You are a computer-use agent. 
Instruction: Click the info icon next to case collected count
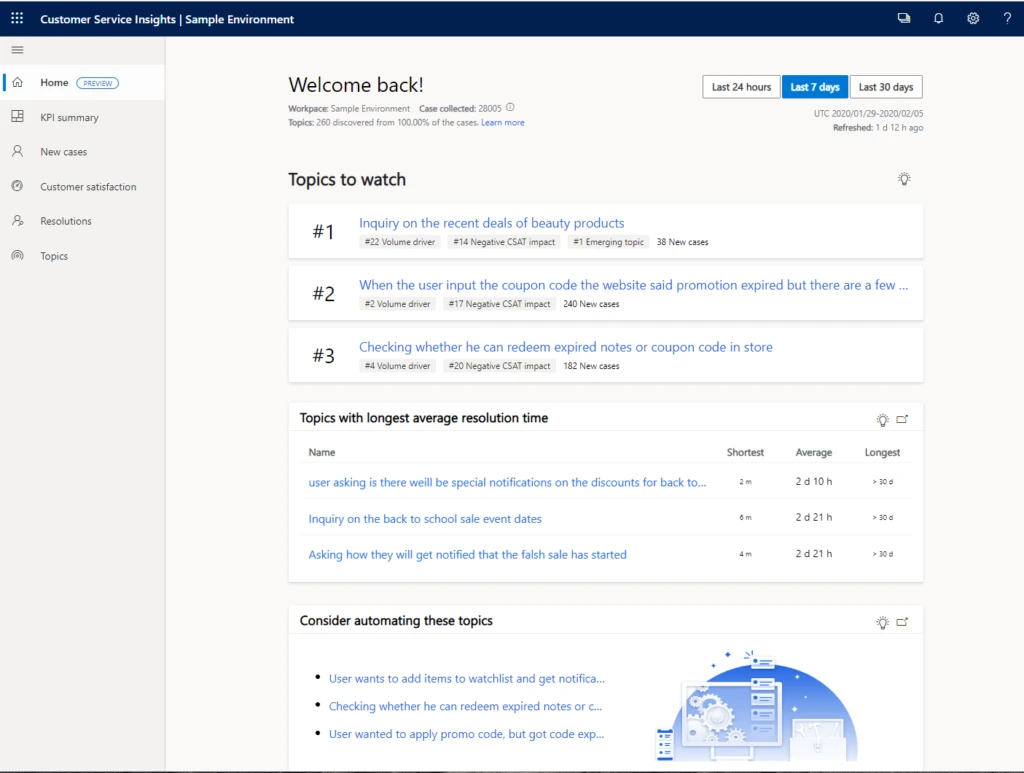click(x=510, y=107)
